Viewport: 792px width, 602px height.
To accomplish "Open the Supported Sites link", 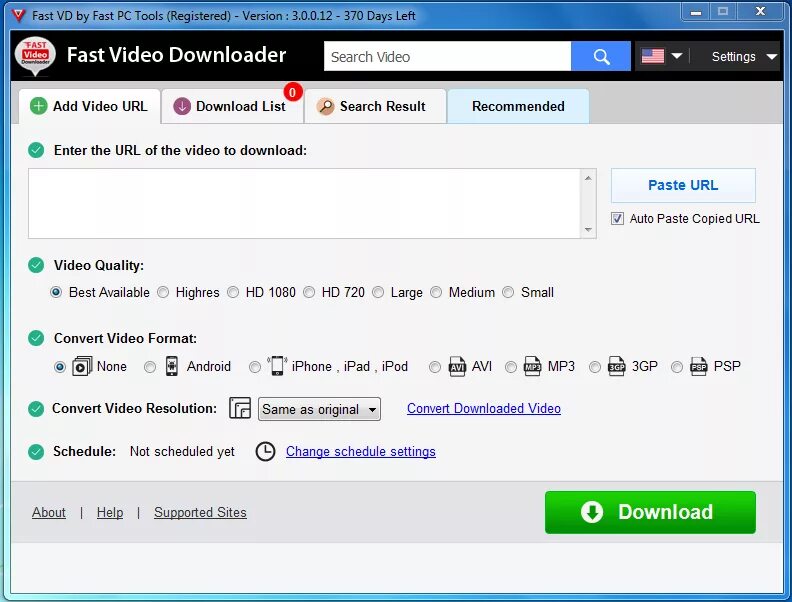I will [x=200, y=512].
